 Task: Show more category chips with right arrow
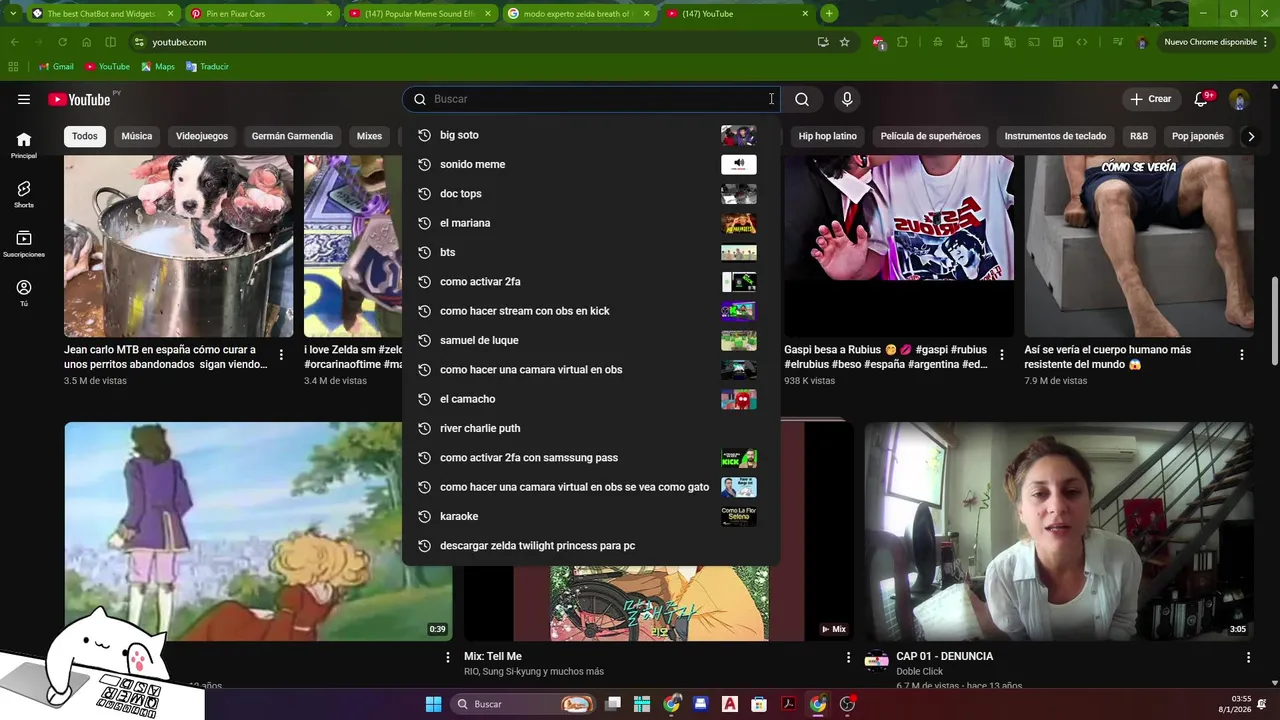[x=1250, y=136]
